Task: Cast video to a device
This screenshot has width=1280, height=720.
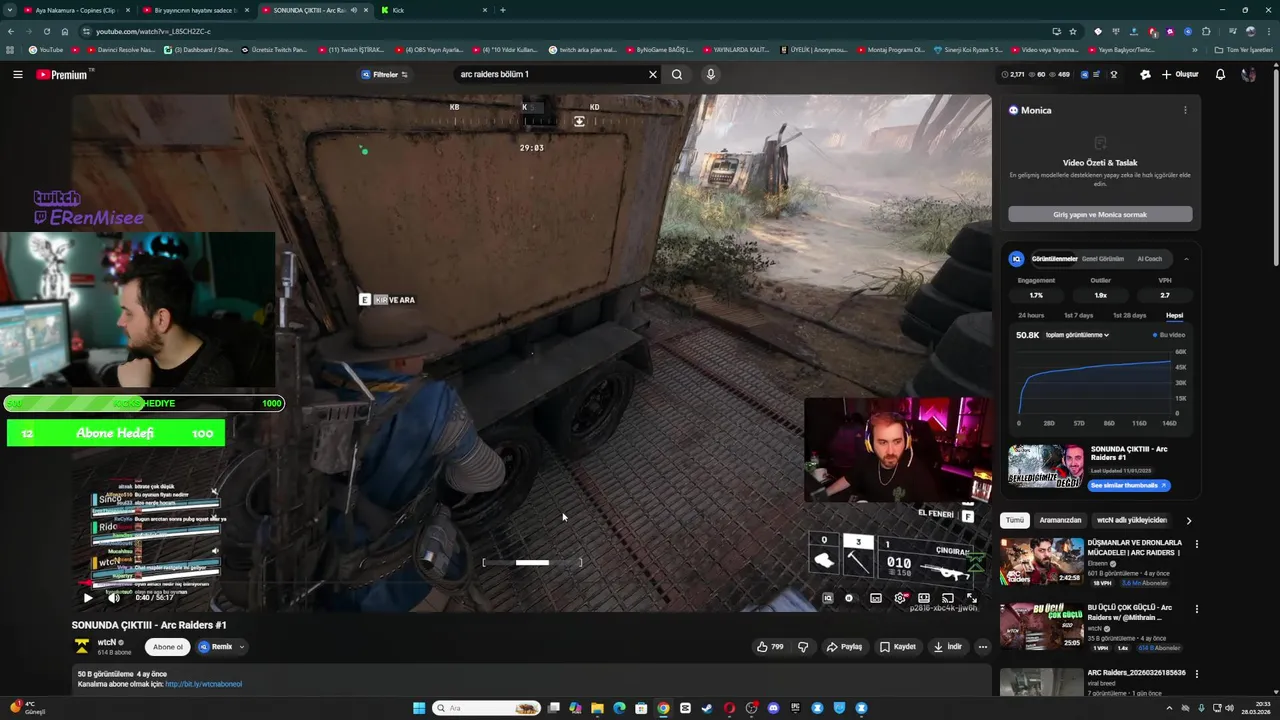Action: [x=948, y=598]
